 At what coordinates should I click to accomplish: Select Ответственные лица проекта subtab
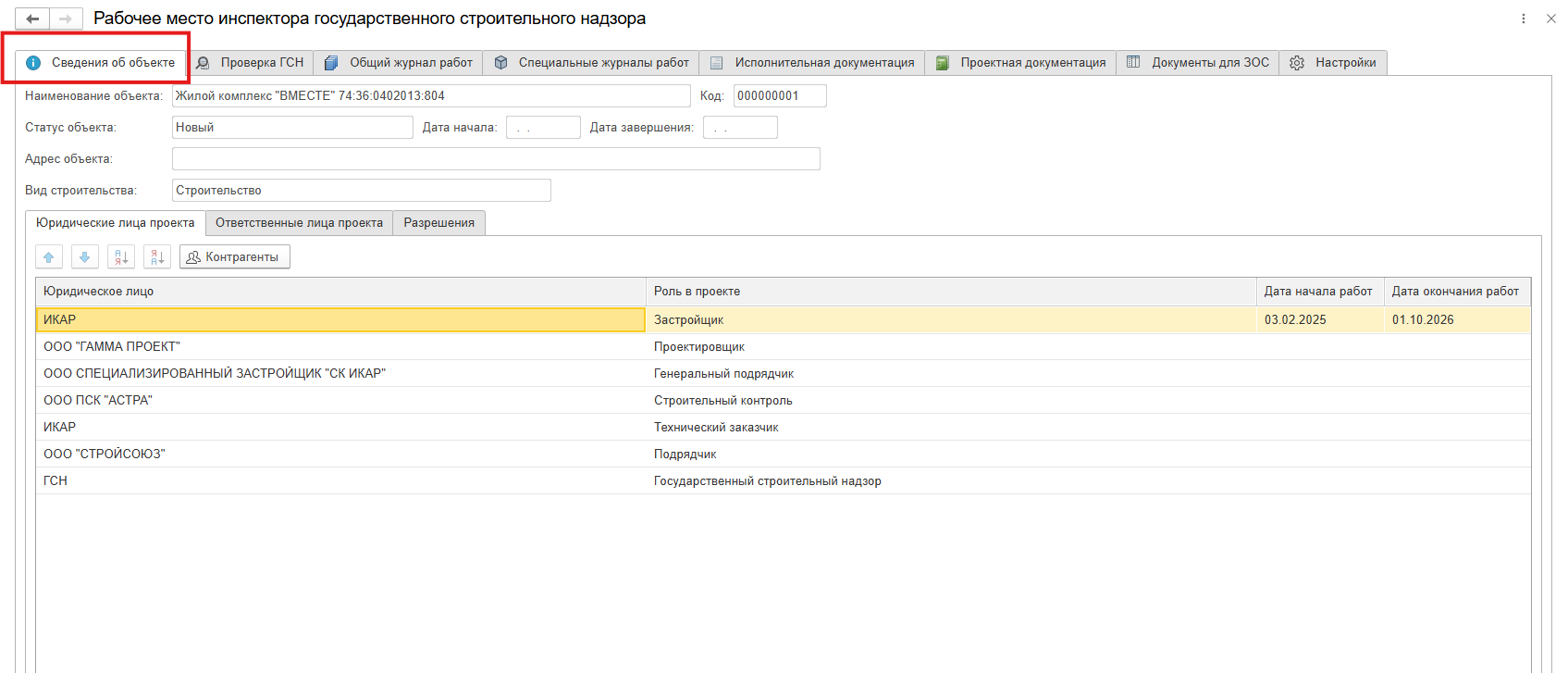coord(299,223)
